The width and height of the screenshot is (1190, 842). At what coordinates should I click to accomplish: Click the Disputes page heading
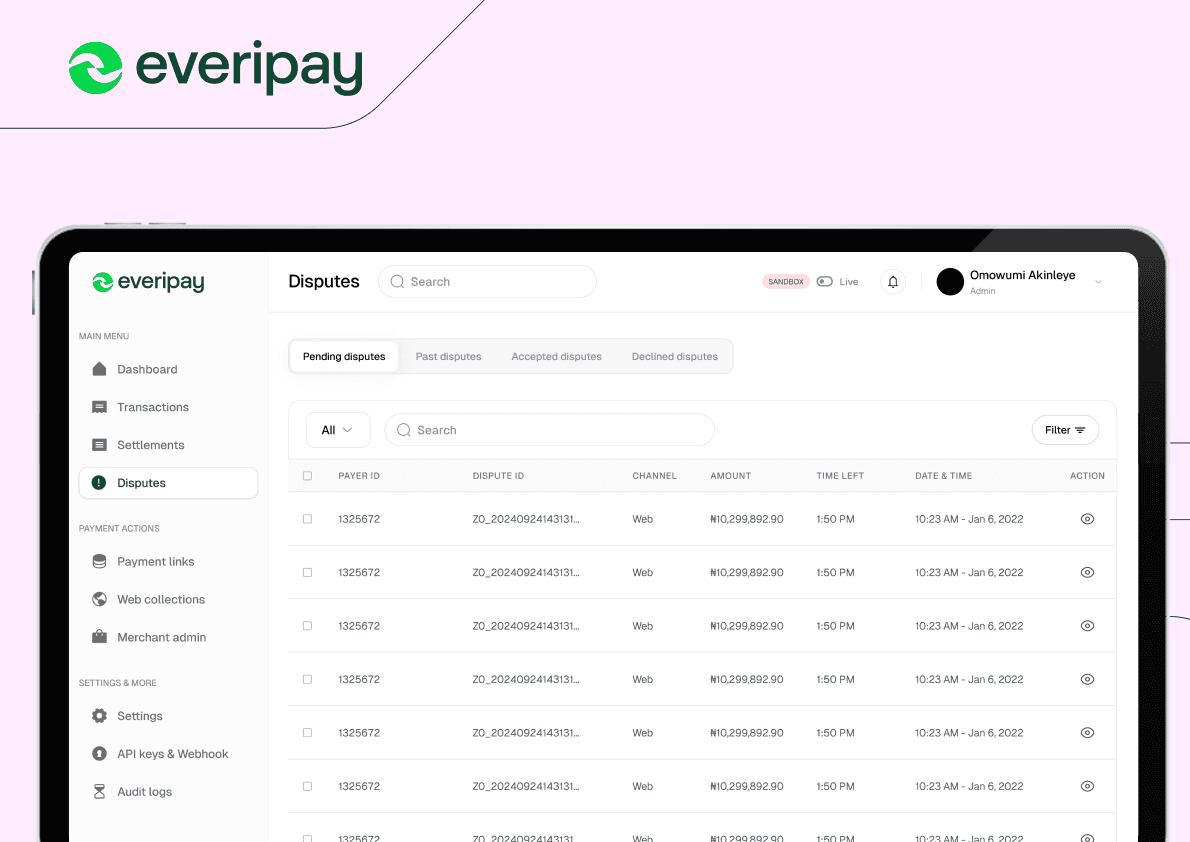[324, 282]
